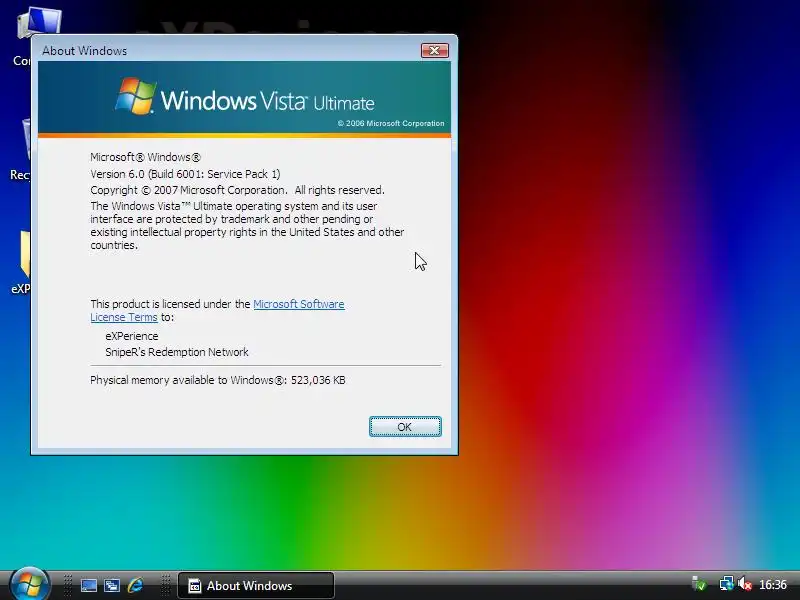Viewport: 800px width, 600px height.
Task: Click physical memory '523,036 KB' text
Action: tap(318, 380)
